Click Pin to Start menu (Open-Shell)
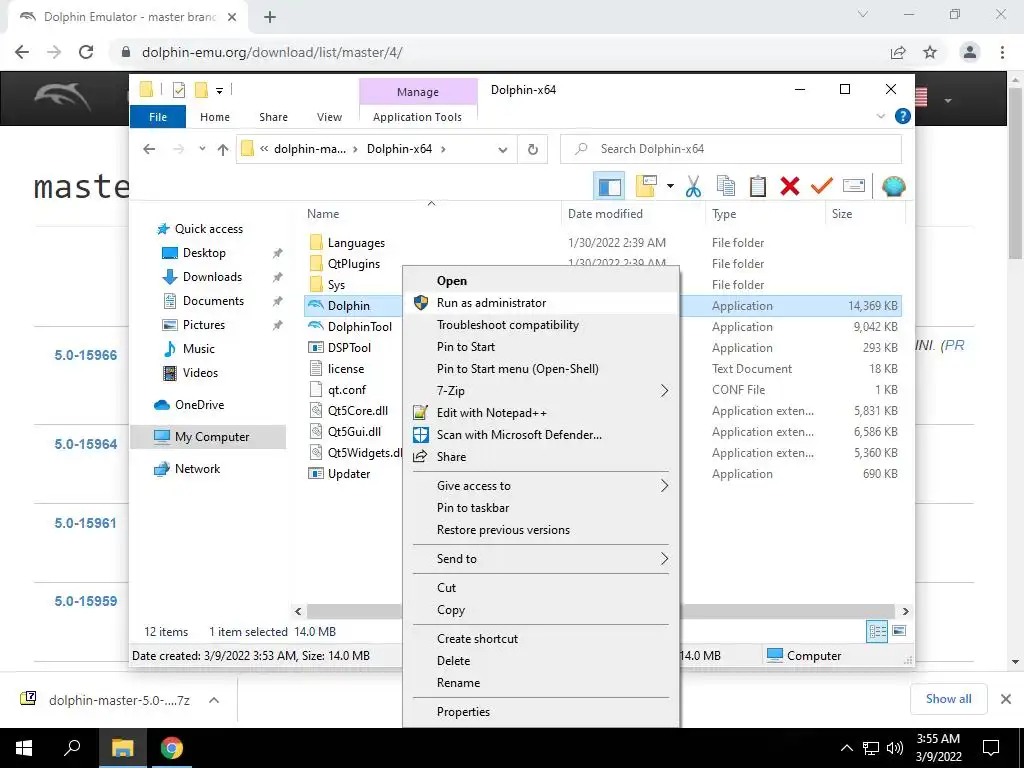The width and height of the screenshot is (1024, 768). 542,369
